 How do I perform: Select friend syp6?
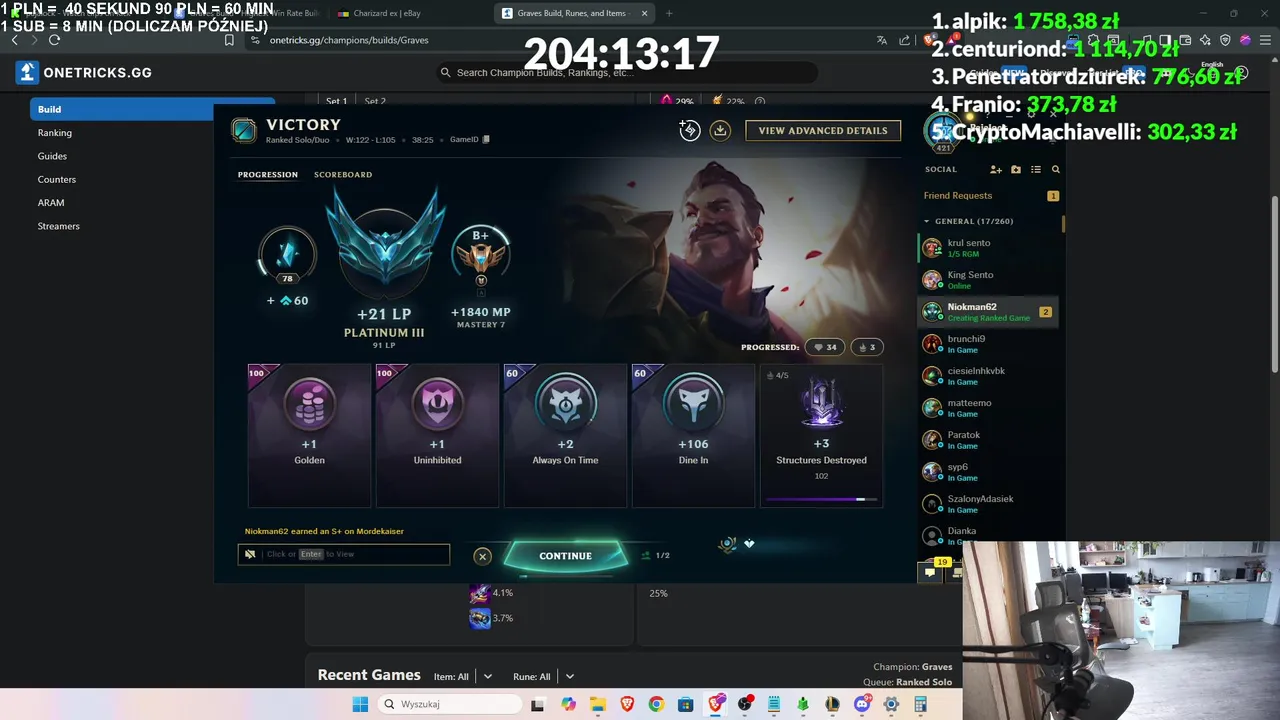tap(990, 472)
